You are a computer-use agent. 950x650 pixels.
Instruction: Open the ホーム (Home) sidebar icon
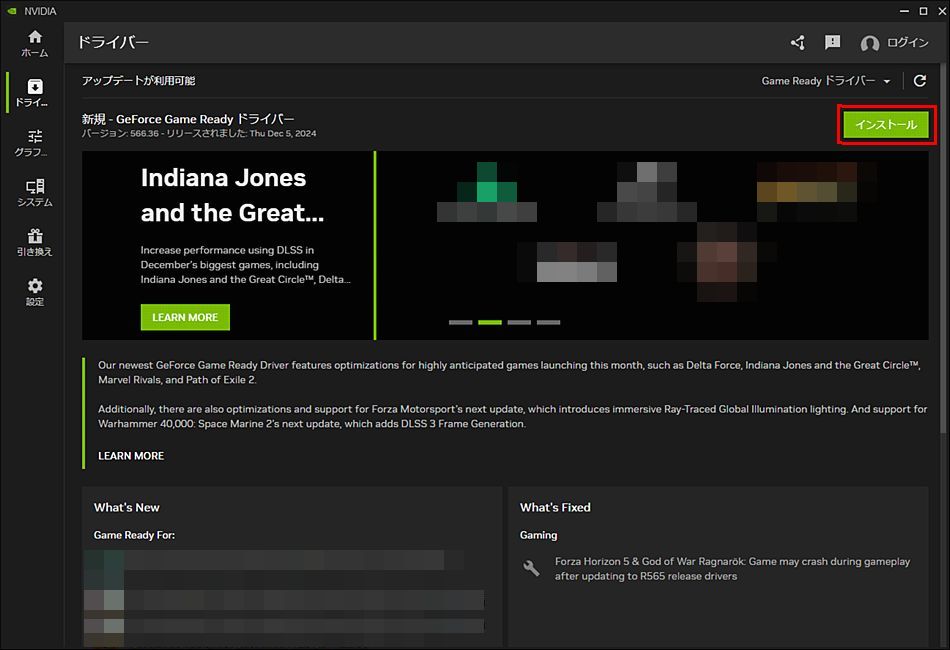click(x=34, y=43)
